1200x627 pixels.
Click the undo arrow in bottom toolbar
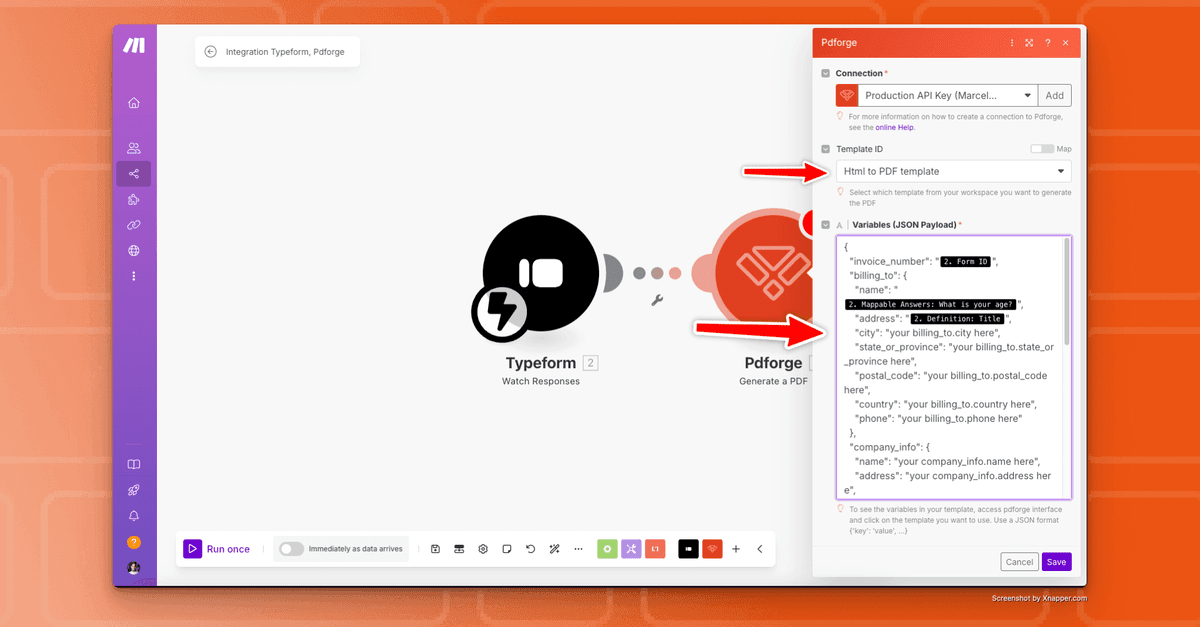(x=530, y=549)
